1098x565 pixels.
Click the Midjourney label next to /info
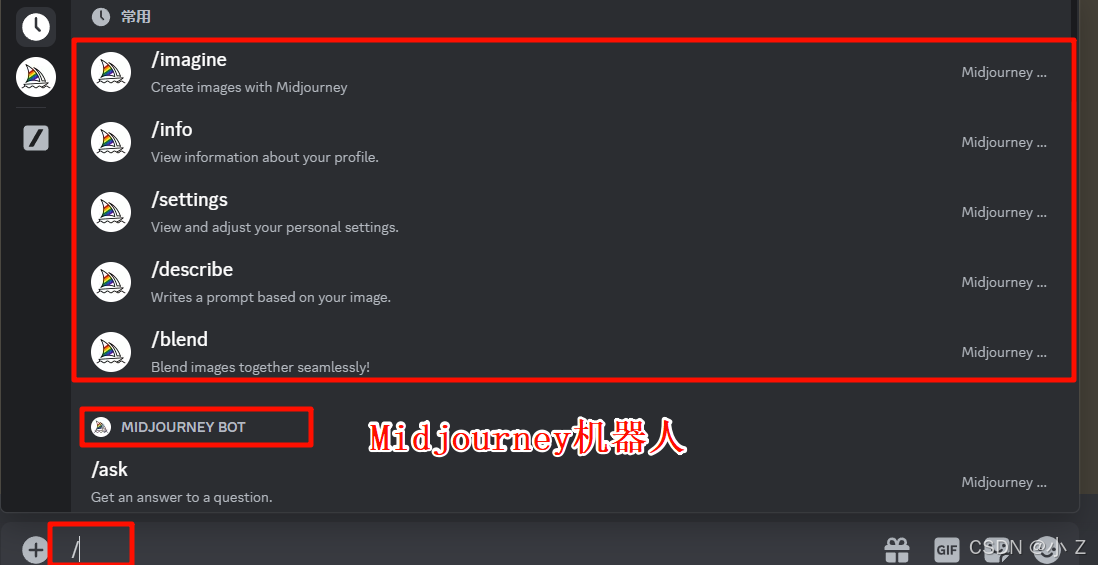[x=1003, y=142]
